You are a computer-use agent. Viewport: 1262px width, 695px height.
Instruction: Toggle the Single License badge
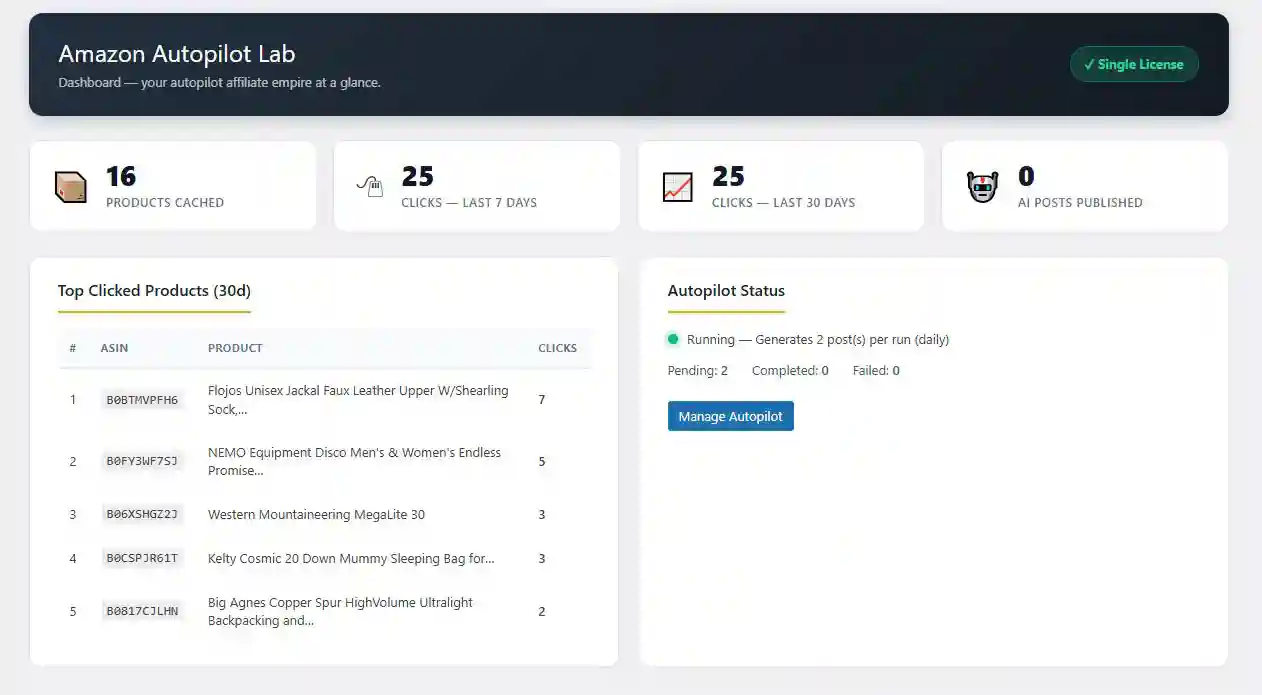(1134, 64)
